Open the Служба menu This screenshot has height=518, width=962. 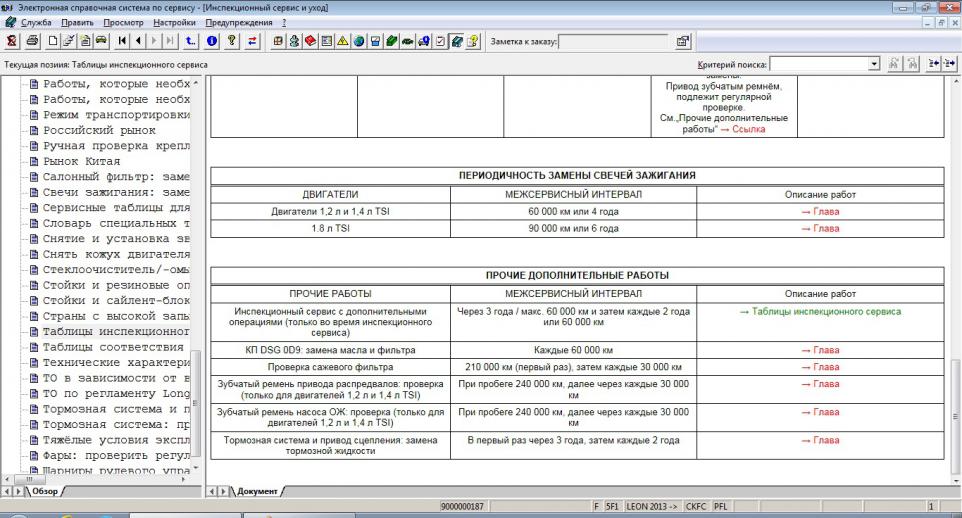point(36,22)
